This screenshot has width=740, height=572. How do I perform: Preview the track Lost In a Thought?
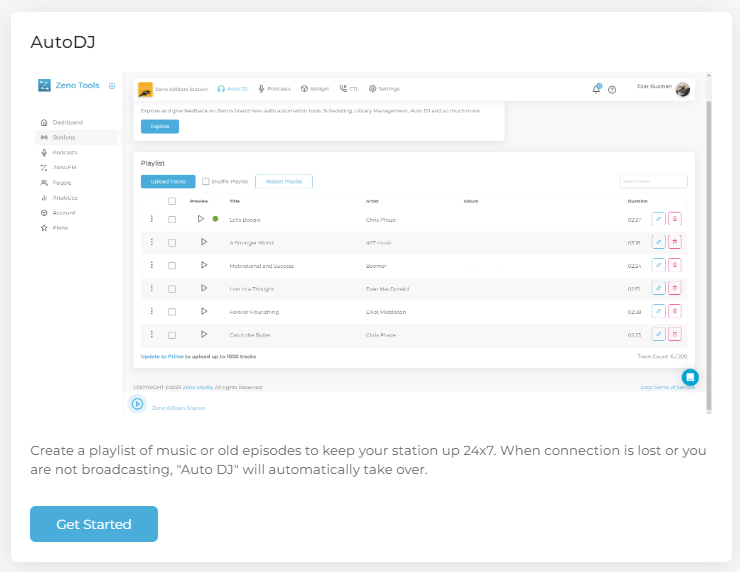tap(204, 288)
